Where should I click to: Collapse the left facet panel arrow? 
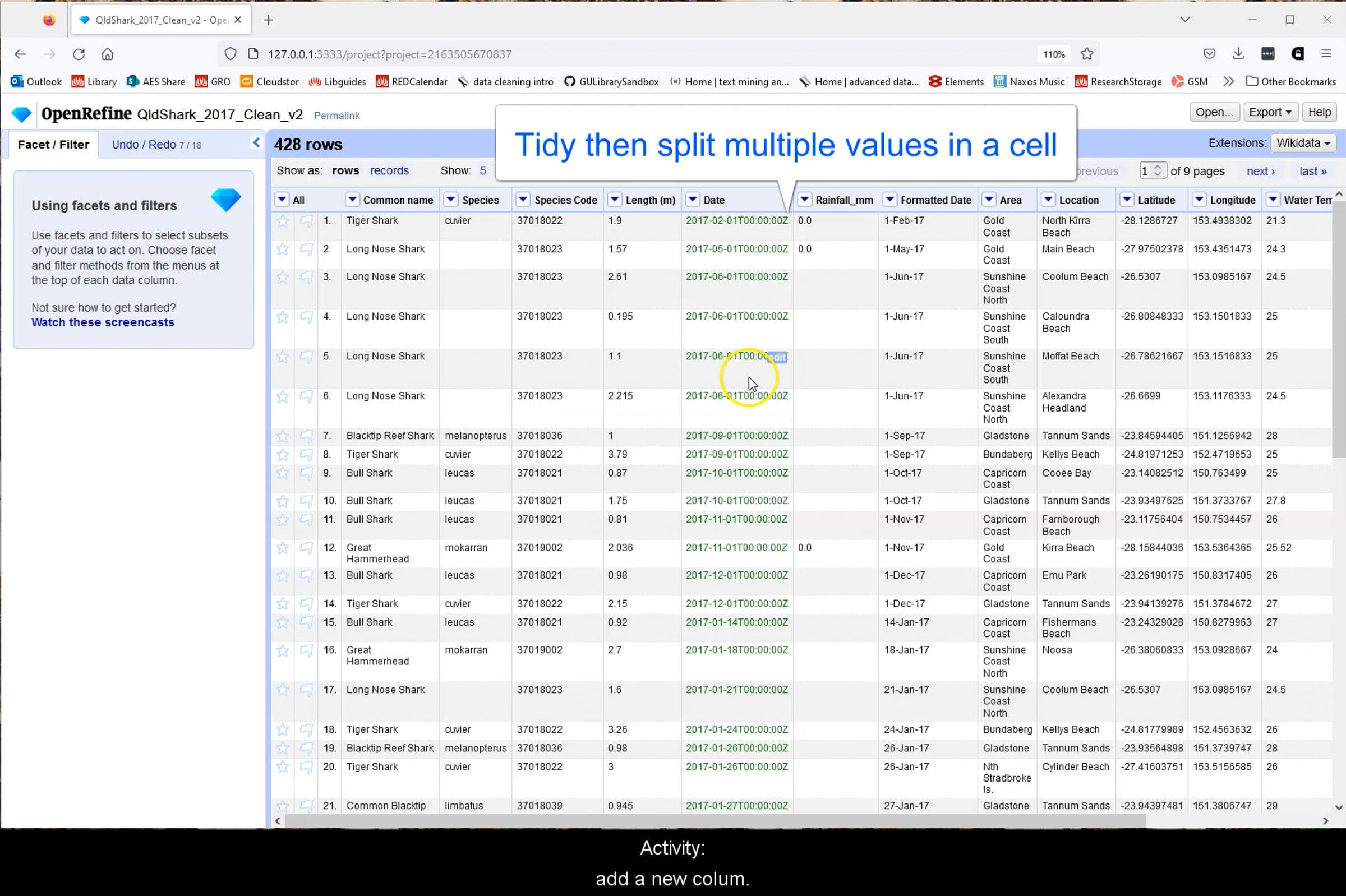pyautogui.click(x=256, y=143)
